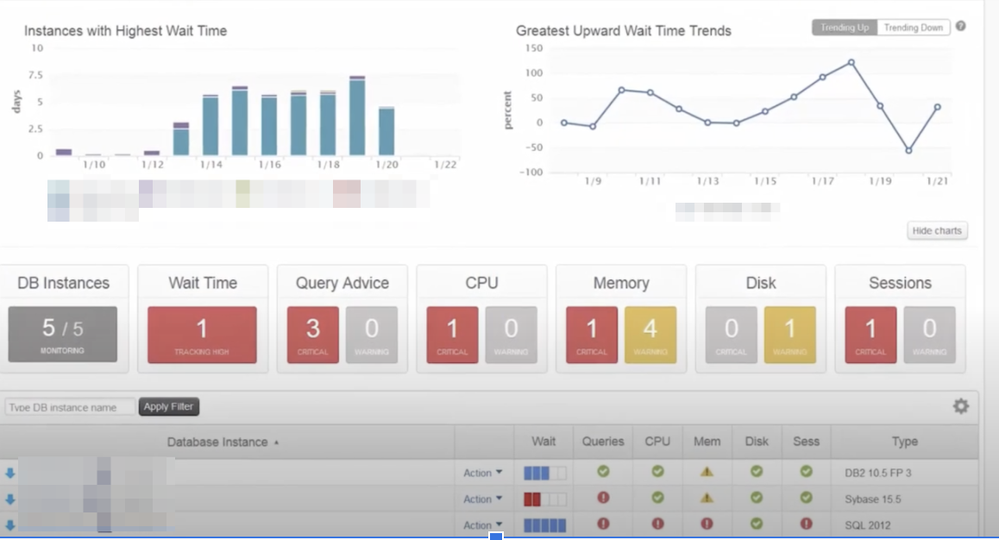Image resolution: width=999 pixels, height=540 pixels.
Task: Select CPU 0 warning tile
Action: [511, 335]
